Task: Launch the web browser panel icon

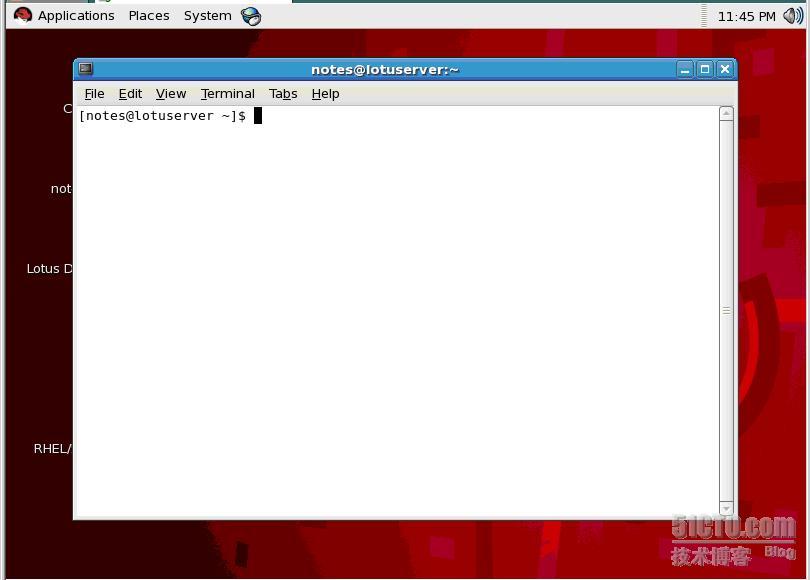Action: click(251, 17)
